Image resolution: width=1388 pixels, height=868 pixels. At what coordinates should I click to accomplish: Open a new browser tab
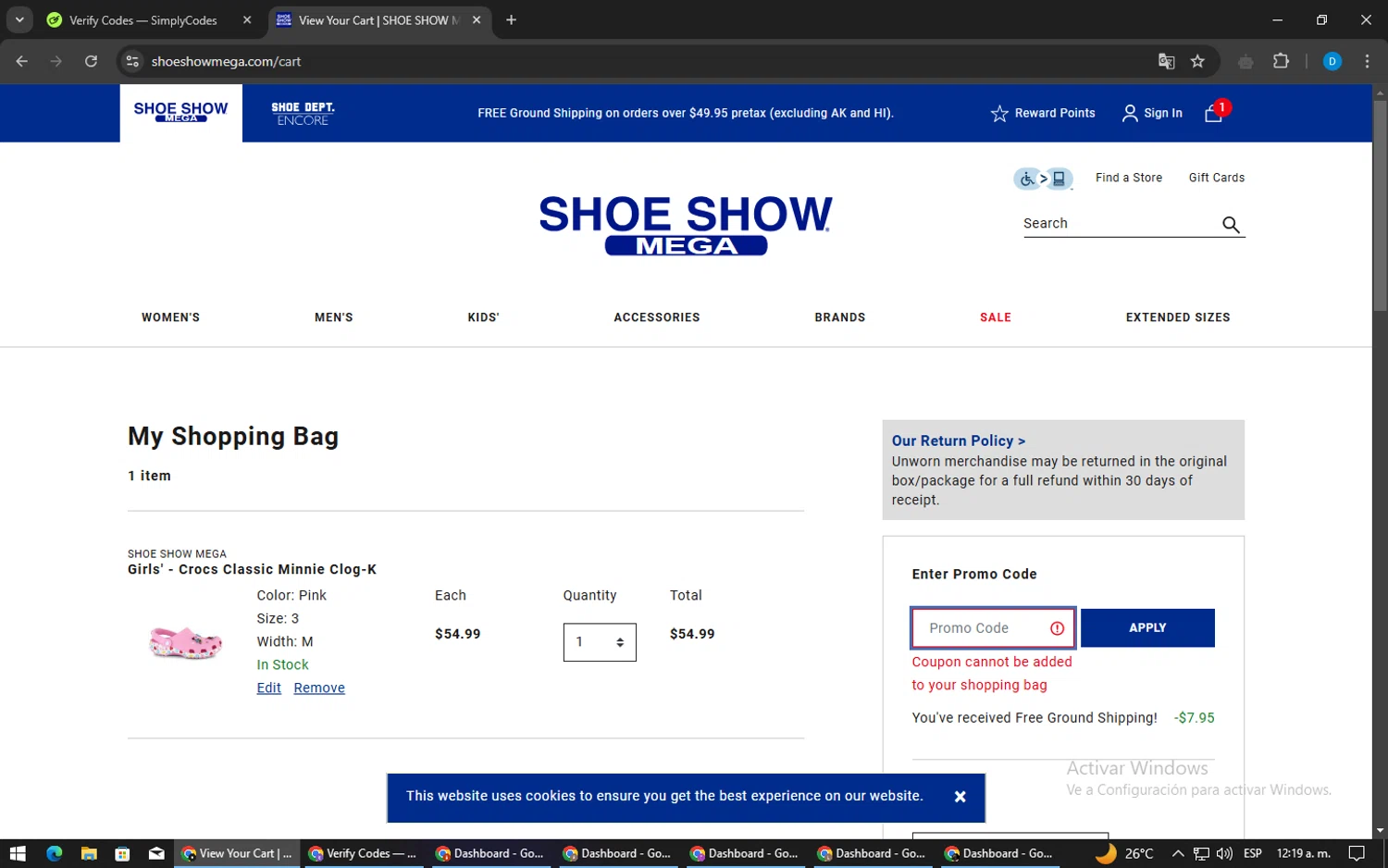click(511, 19)
